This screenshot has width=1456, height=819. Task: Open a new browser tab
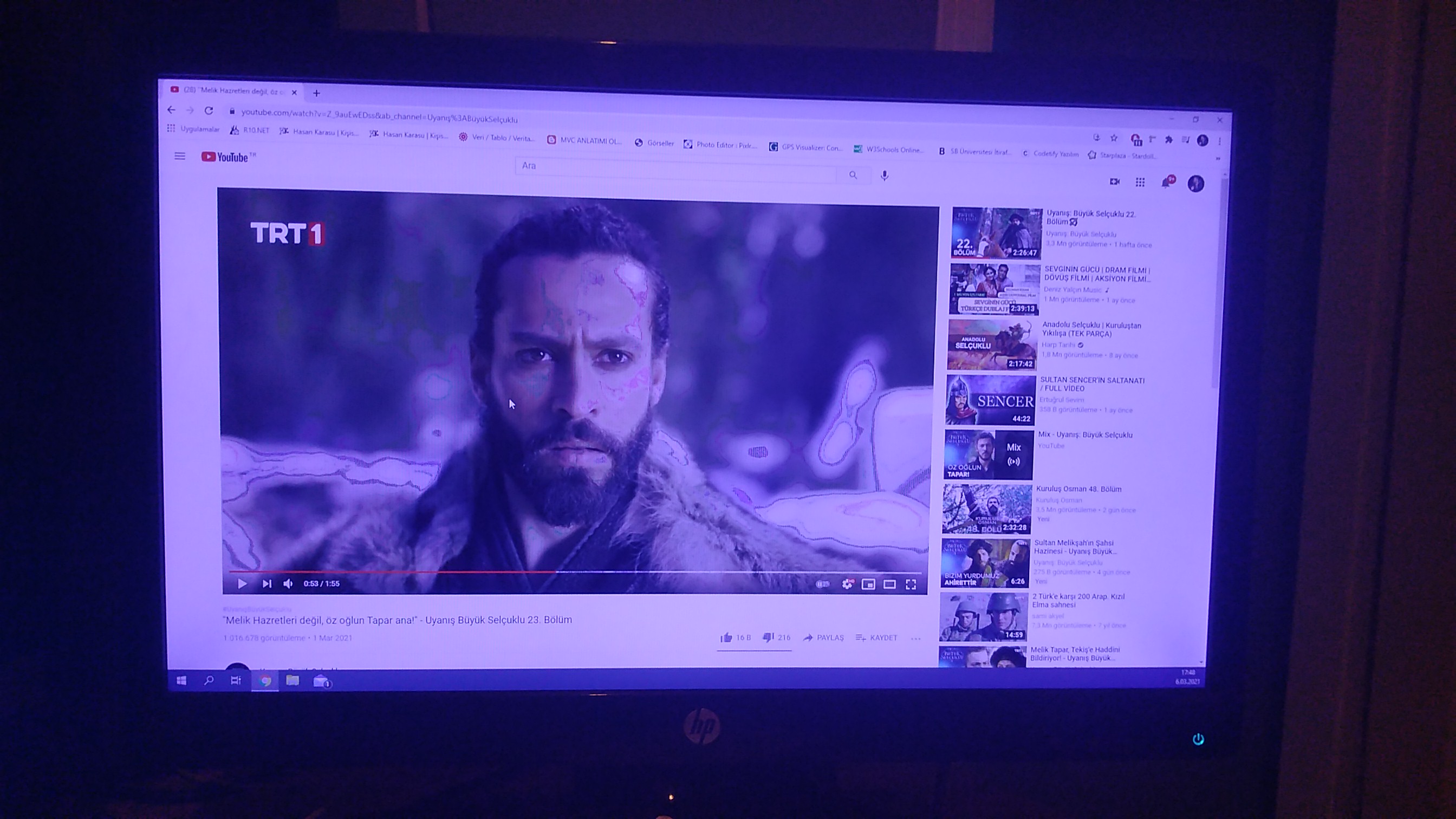tap(316, 93)
